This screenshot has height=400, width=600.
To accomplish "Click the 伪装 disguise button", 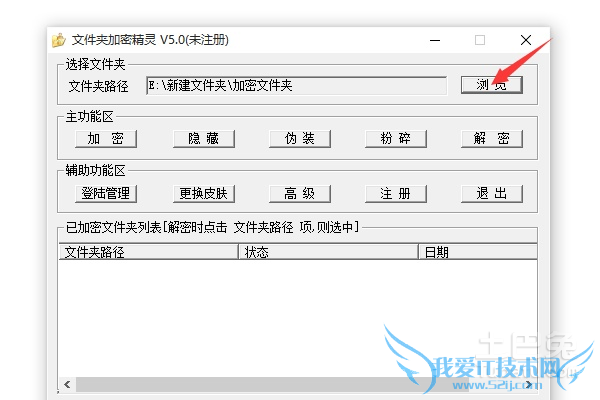I will tap(300, 139).
